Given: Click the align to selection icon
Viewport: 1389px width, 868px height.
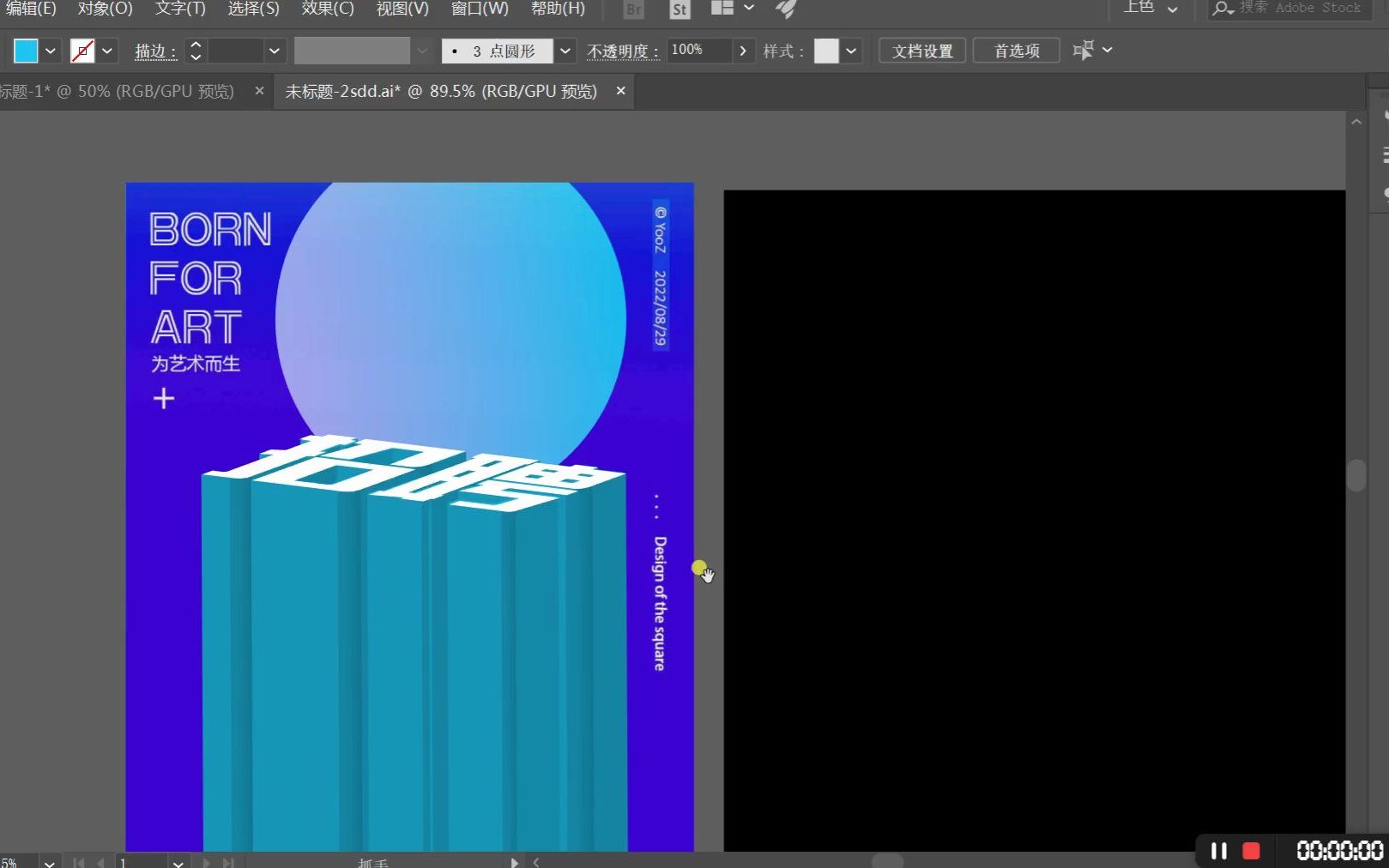Looking at the screenshot, I should pos(1084,51).
